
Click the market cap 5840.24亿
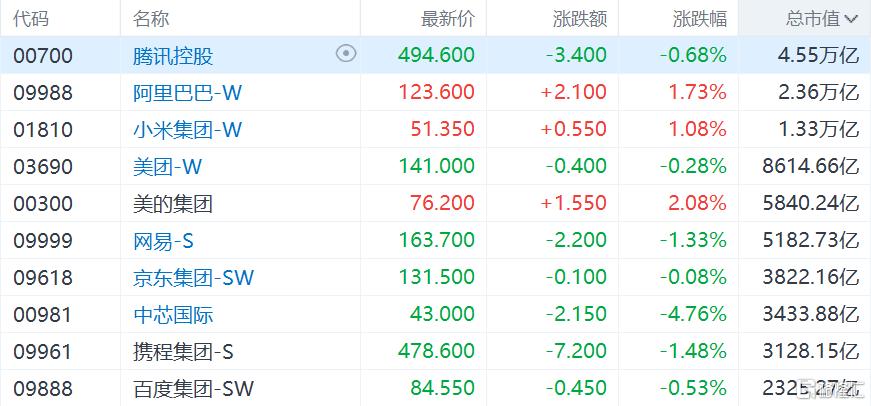coord(811,203)
